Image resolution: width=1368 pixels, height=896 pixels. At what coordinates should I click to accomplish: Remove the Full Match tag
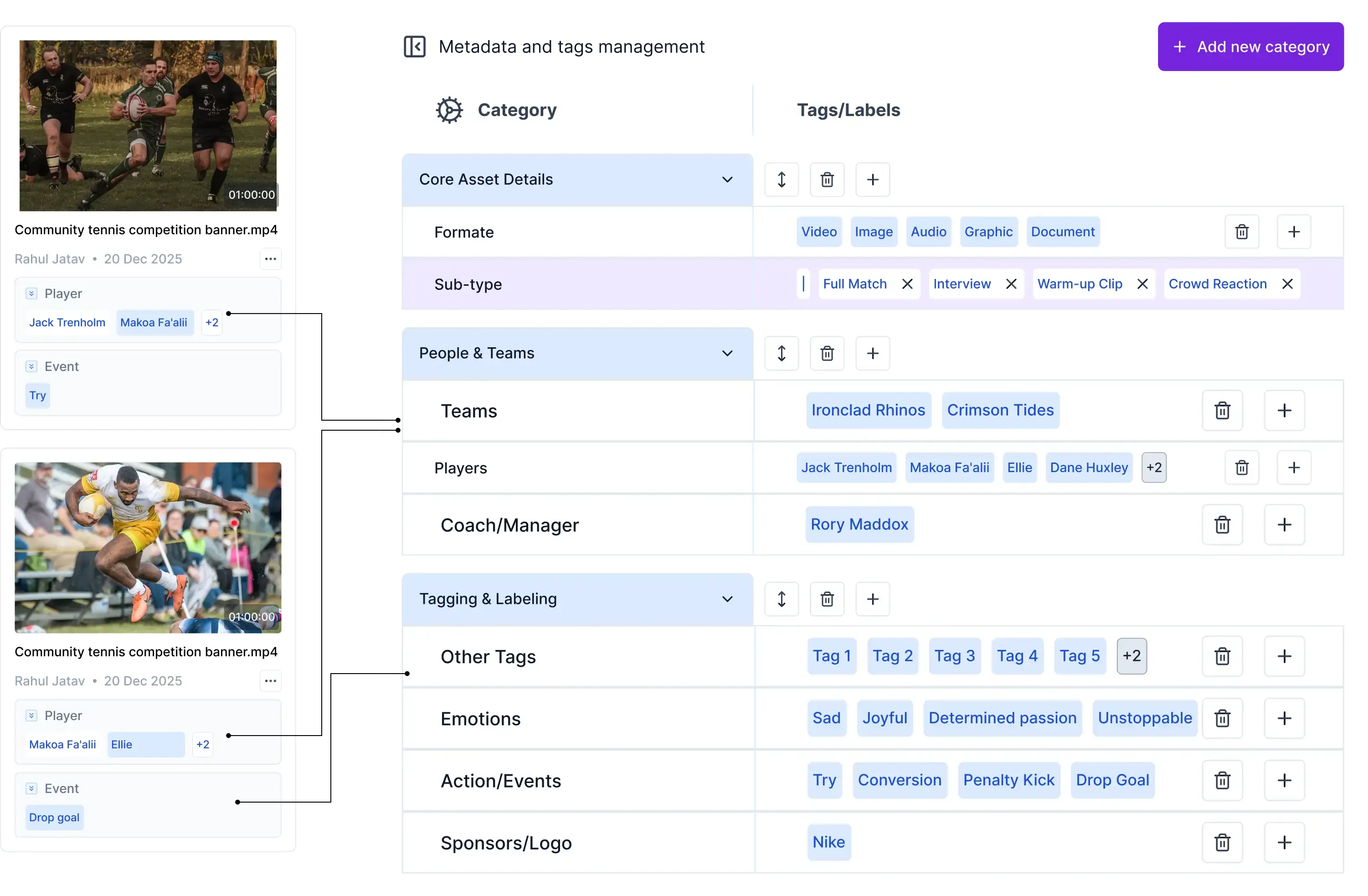907,284
